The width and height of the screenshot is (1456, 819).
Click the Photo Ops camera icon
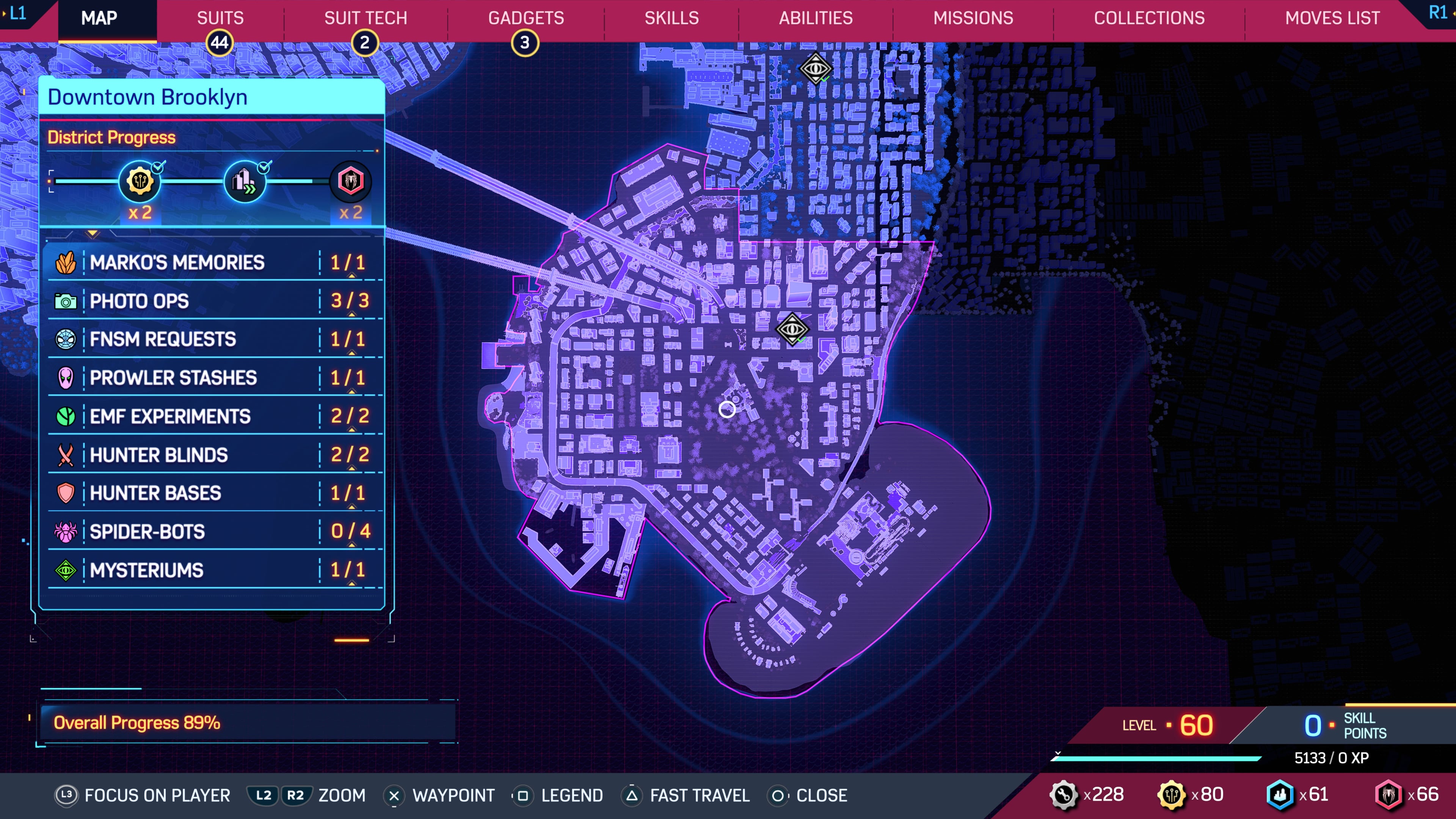[66, 301]
